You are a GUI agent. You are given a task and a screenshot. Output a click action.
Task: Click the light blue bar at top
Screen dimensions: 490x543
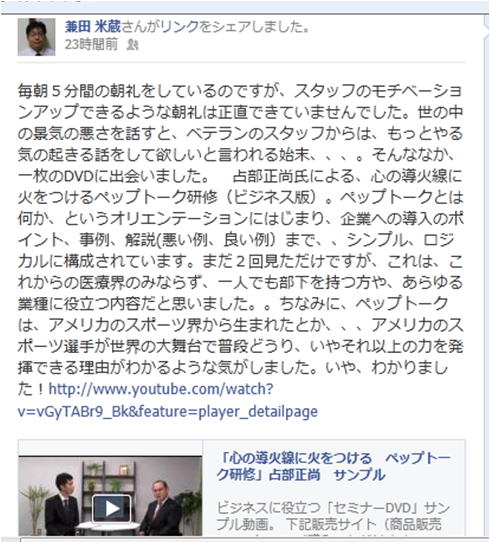245,7
